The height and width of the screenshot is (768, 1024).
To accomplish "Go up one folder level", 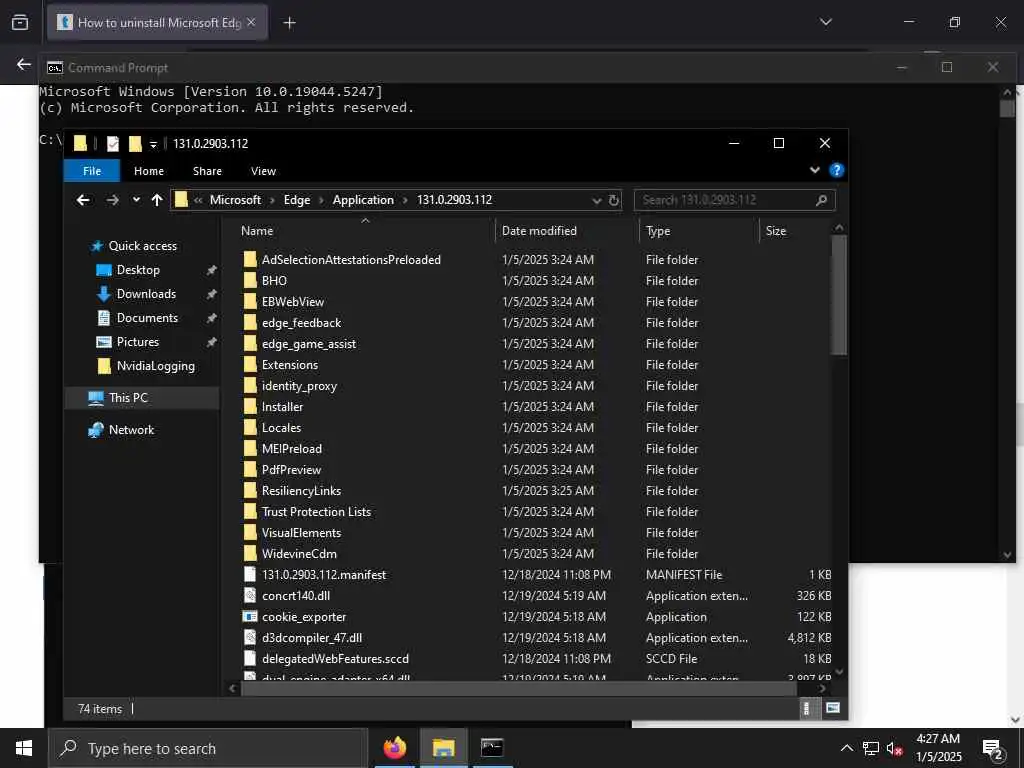I will coord(157,200).
